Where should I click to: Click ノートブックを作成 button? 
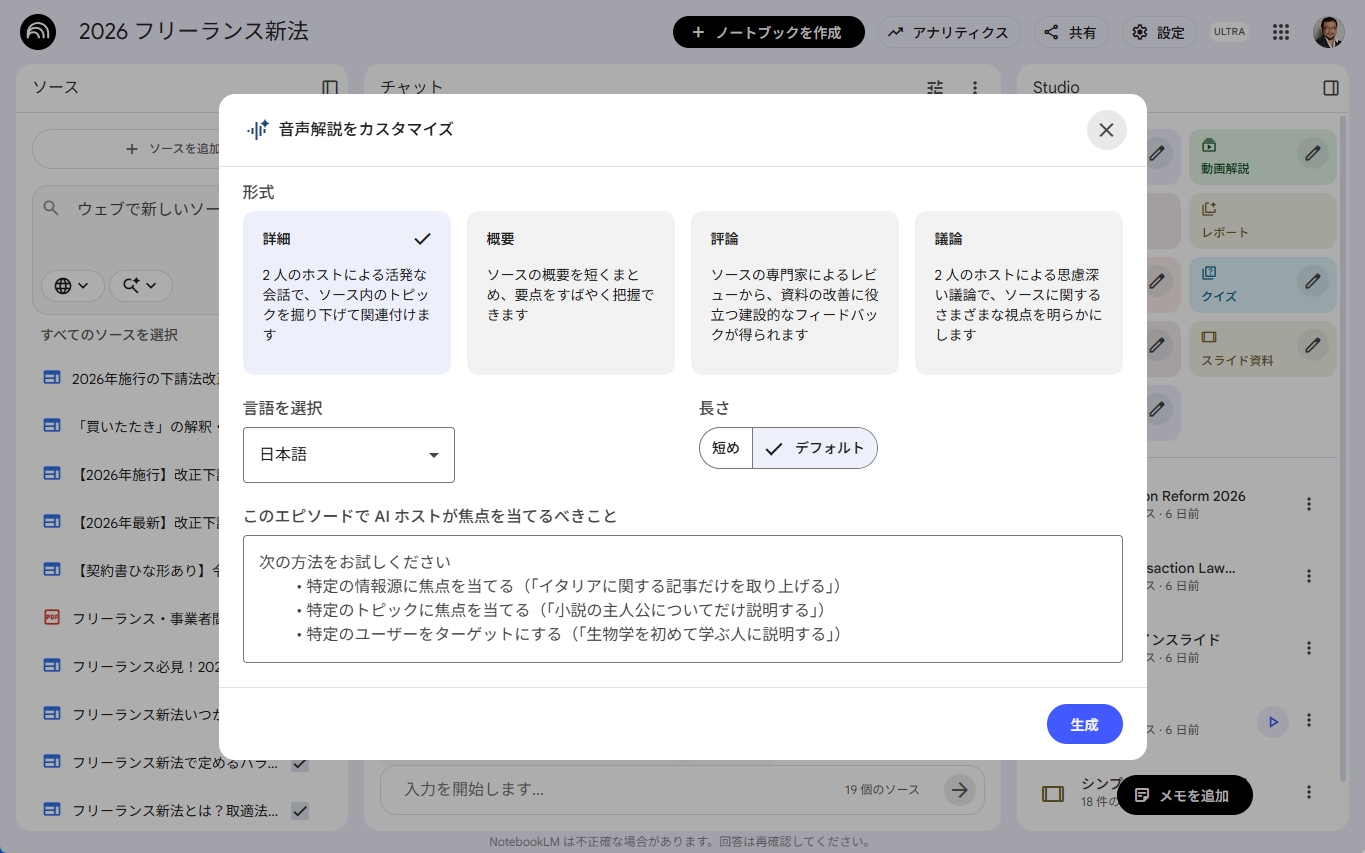tap(767, 32)
